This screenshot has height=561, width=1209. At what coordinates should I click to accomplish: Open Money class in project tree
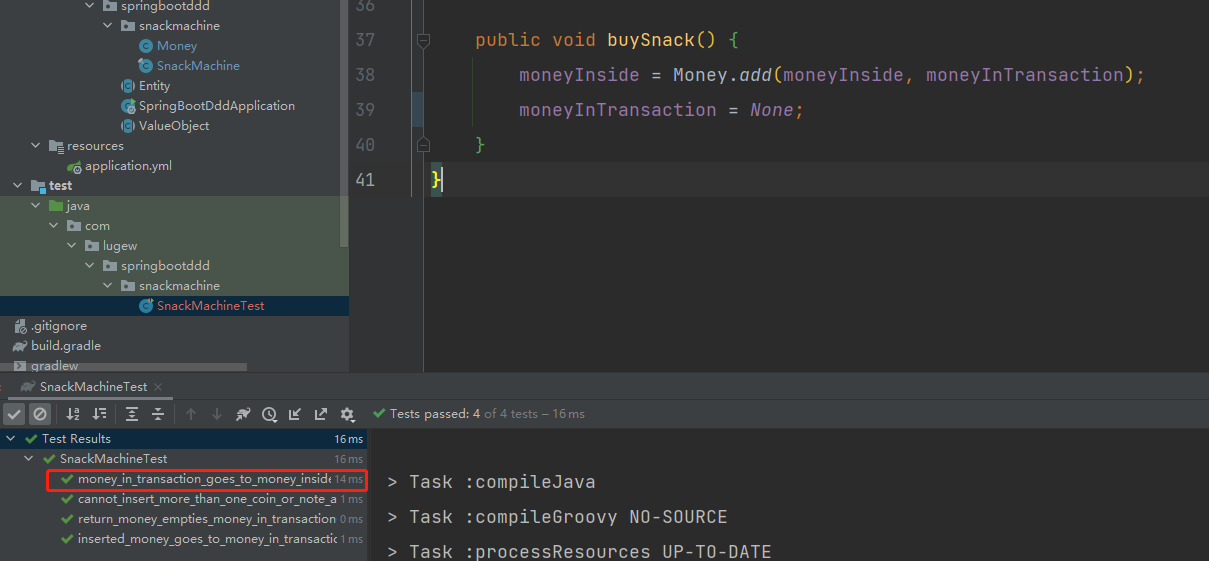pyautogui.click(x=176, y=46)
